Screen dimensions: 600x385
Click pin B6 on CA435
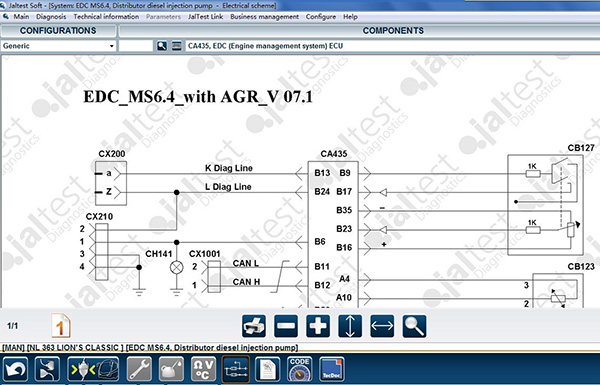click(x=320, y=241)
